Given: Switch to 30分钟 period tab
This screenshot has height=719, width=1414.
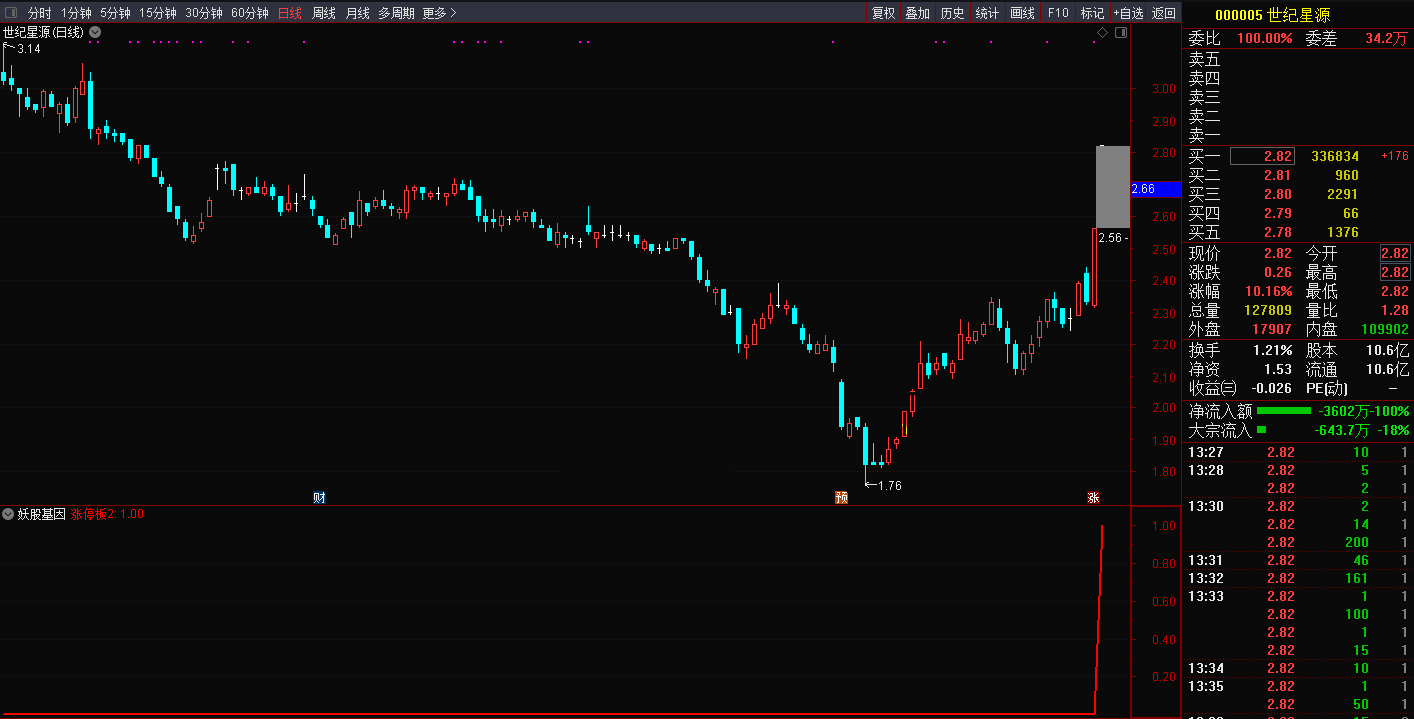Looking at the screenshot, I should (x=204, y=13).
